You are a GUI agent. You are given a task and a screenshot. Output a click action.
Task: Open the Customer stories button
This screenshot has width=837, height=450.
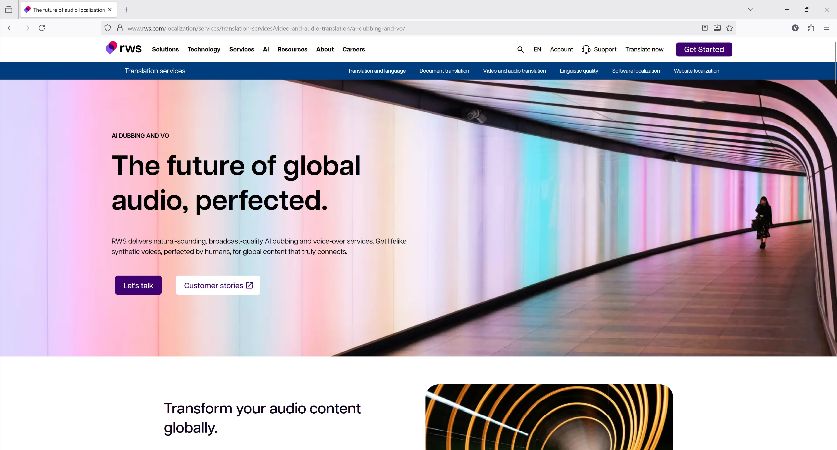[x=218, y=286]
